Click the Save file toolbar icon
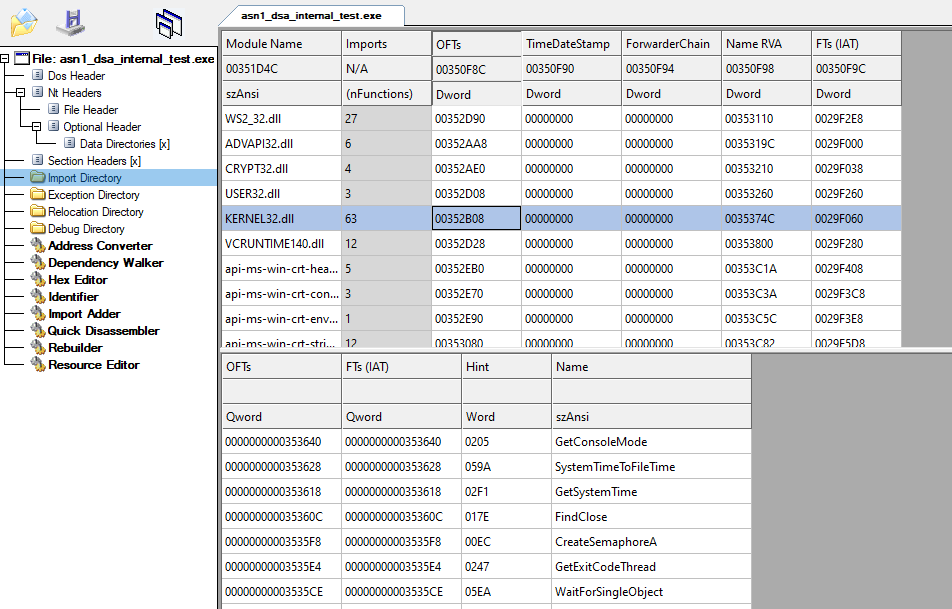This screenshot has width=952, height=609. [x=69, y=20]
